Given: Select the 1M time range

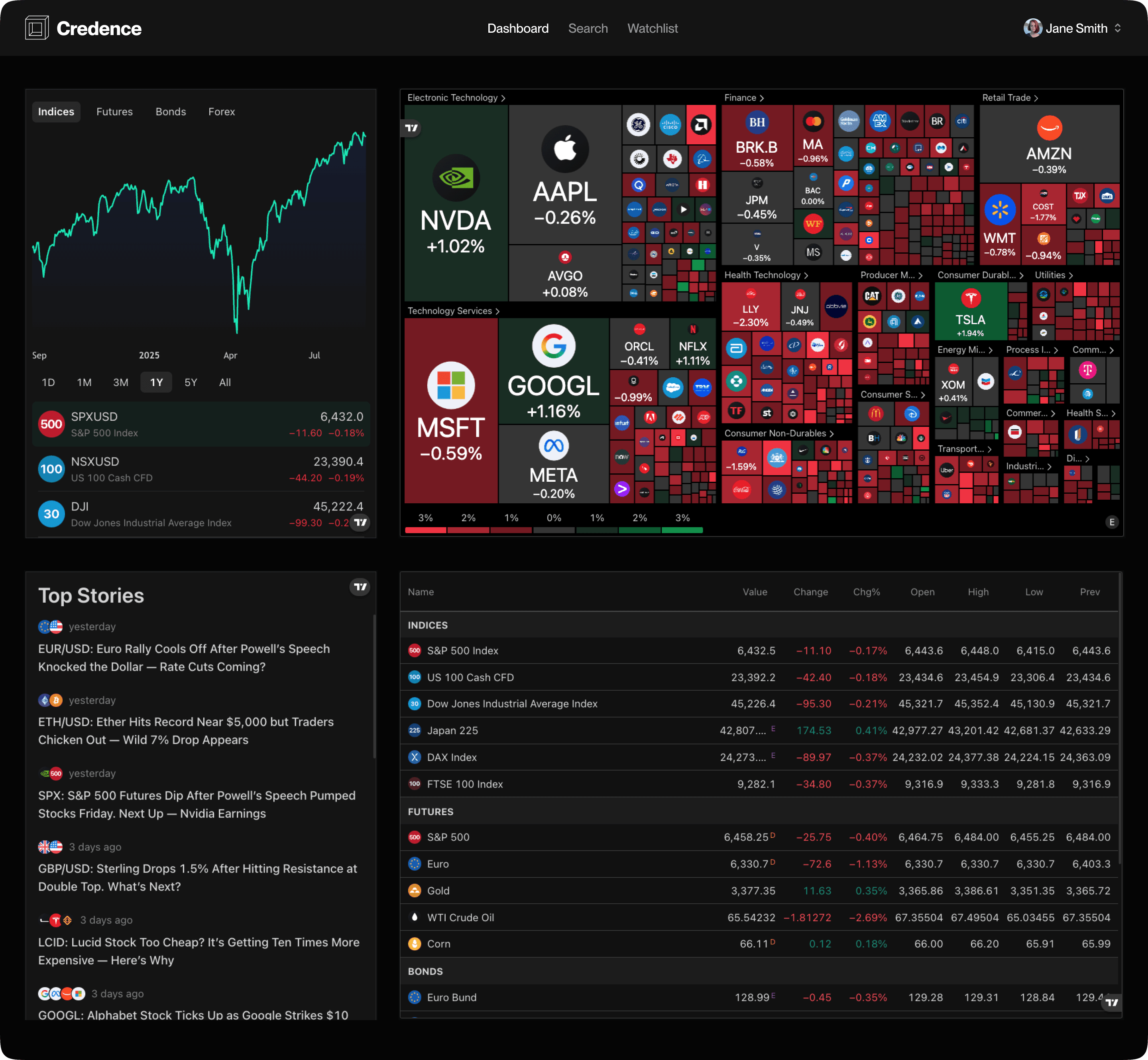Looking at the screenshot, I should click(x=84, y=382).
